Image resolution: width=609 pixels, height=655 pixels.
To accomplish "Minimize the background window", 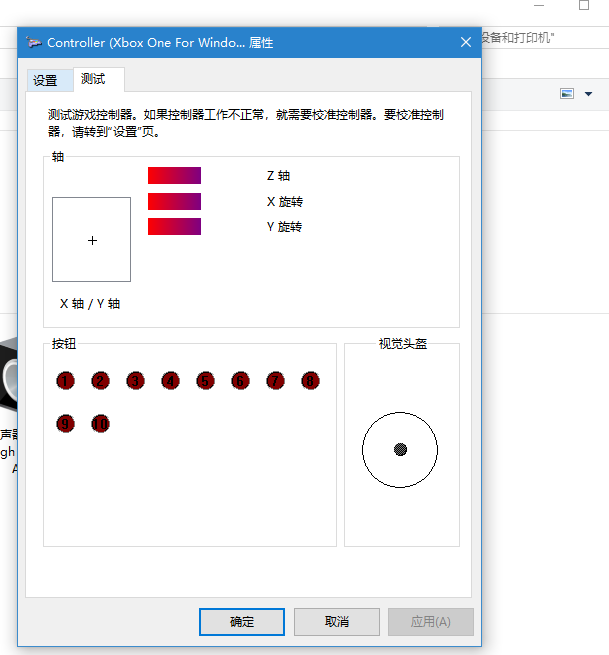I will [x=539, y=5].
